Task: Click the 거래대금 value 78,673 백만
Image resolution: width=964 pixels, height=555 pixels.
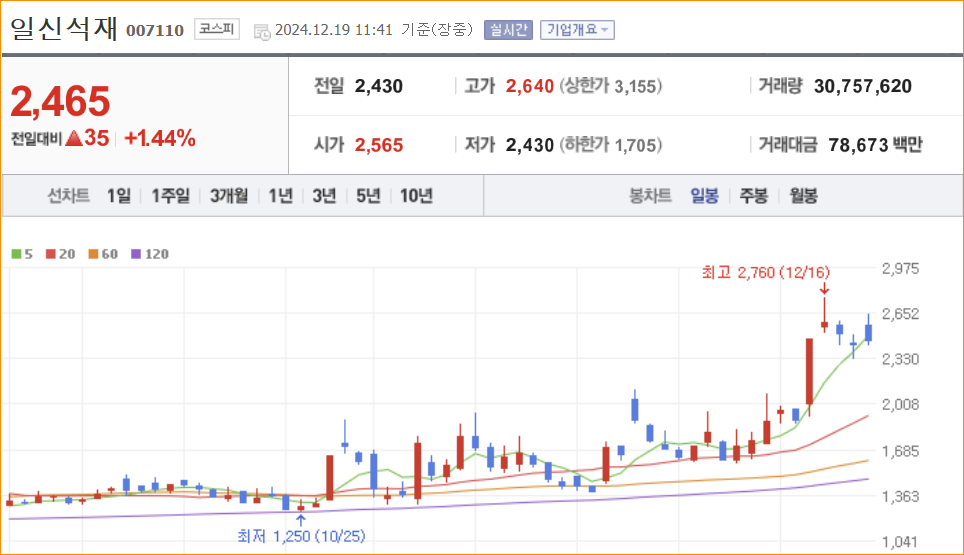Action: point(875,145)
